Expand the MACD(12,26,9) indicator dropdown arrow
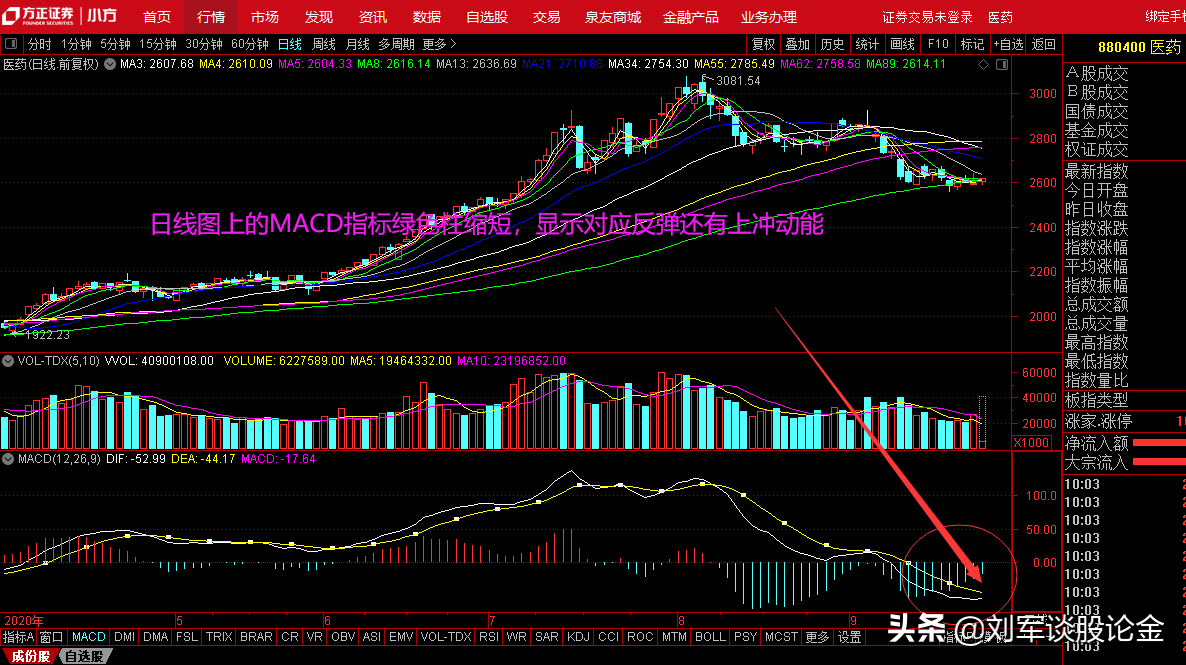 click(x=8, y=459)
